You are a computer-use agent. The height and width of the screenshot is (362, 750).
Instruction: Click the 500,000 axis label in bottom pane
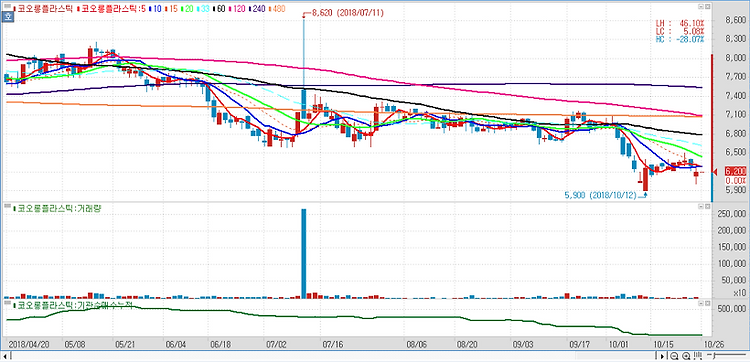[733, 308]
